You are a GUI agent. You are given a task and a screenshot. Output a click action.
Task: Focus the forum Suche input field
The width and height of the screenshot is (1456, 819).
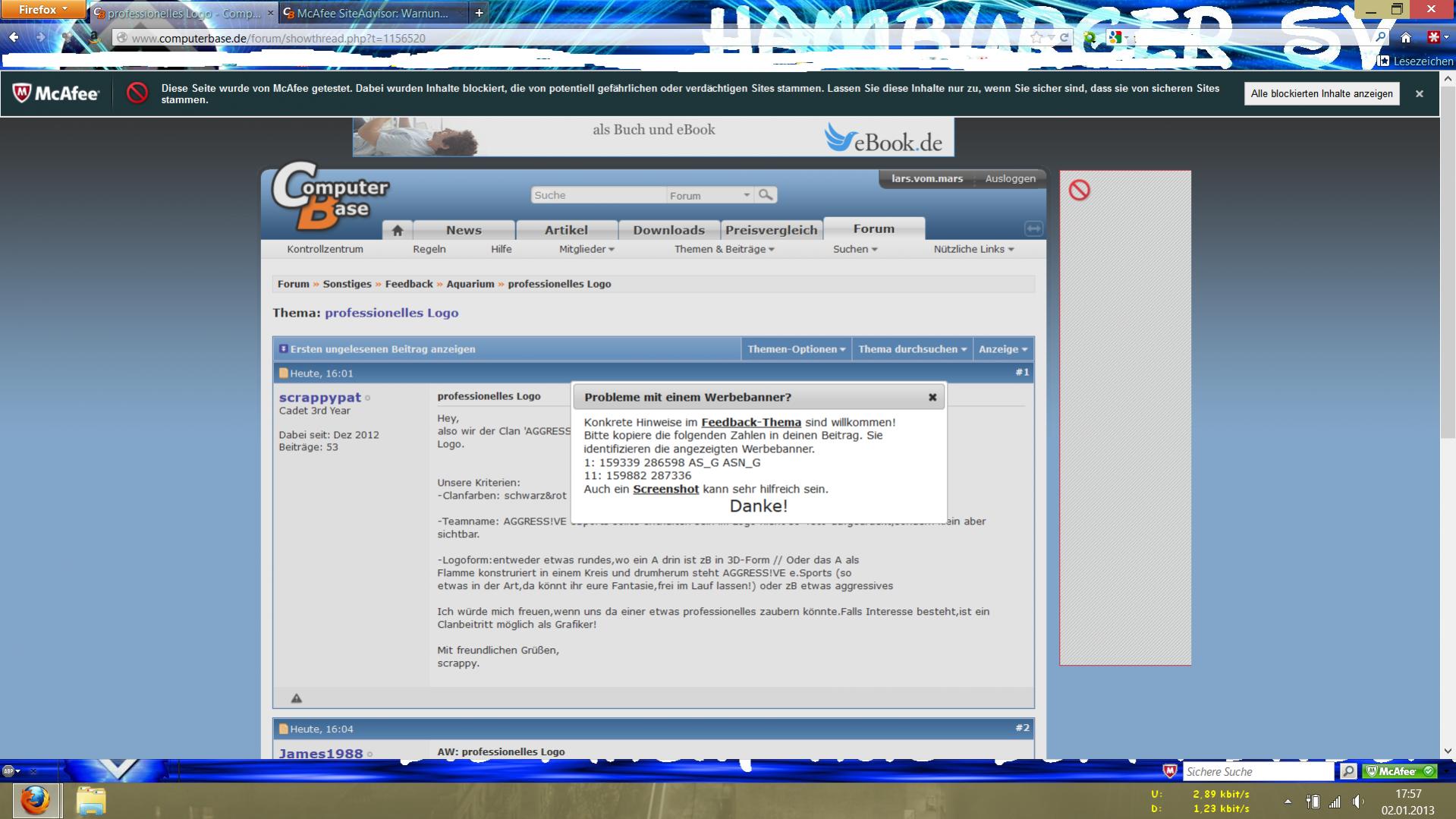(x=599, y=195)
